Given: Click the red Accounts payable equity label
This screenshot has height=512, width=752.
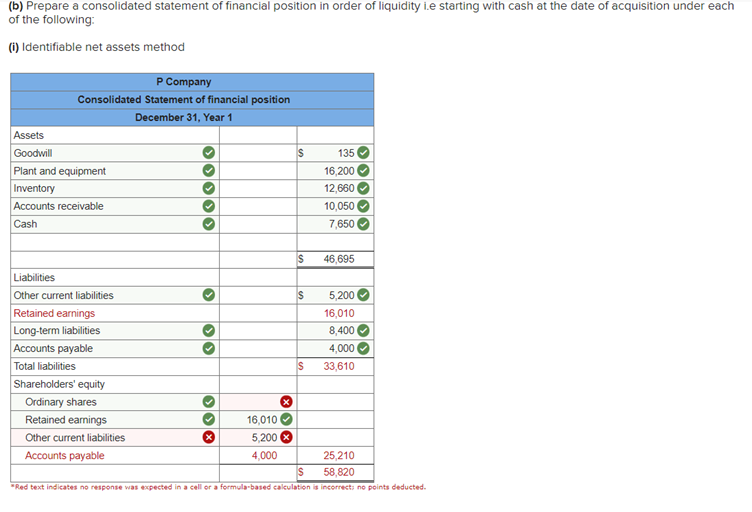Looking at the screenshot, I should [65, 455].
